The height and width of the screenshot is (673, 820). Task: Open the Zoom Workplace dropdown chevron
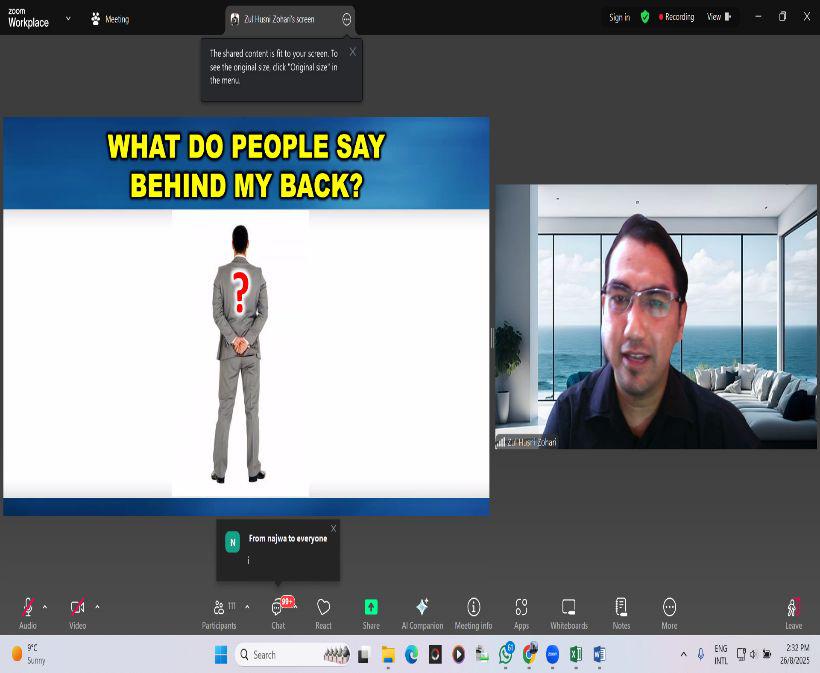pos(68,18)
